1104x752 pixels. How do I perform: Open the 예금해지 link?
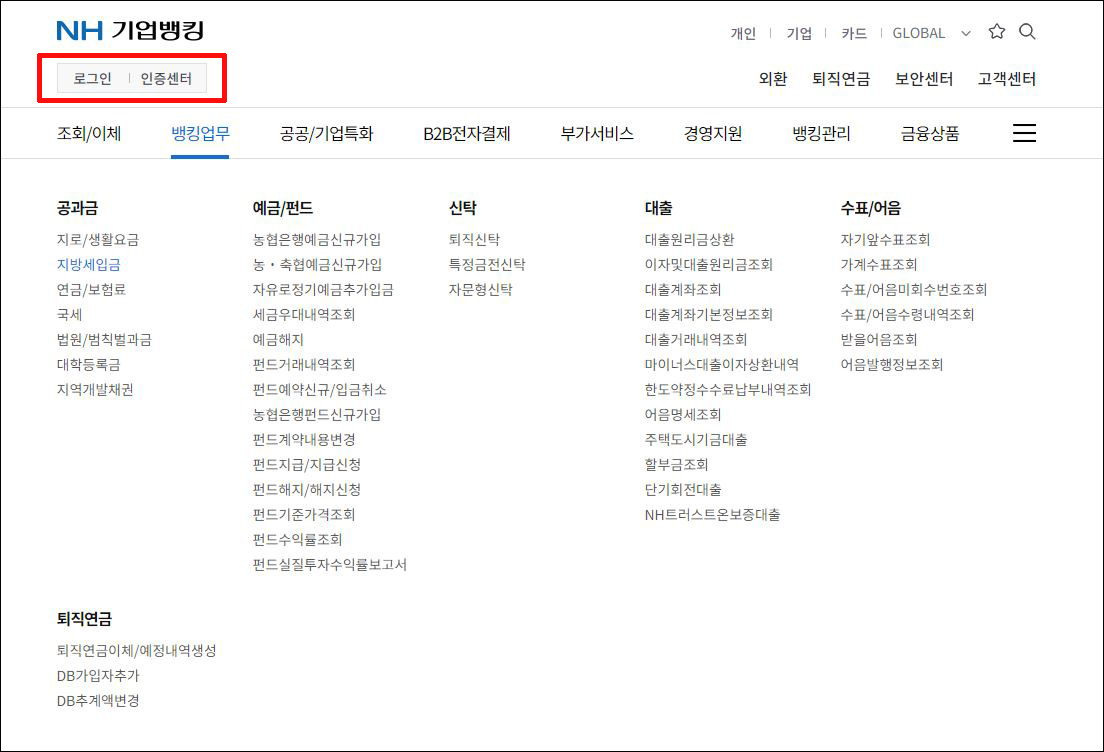(x=278, y=339)
